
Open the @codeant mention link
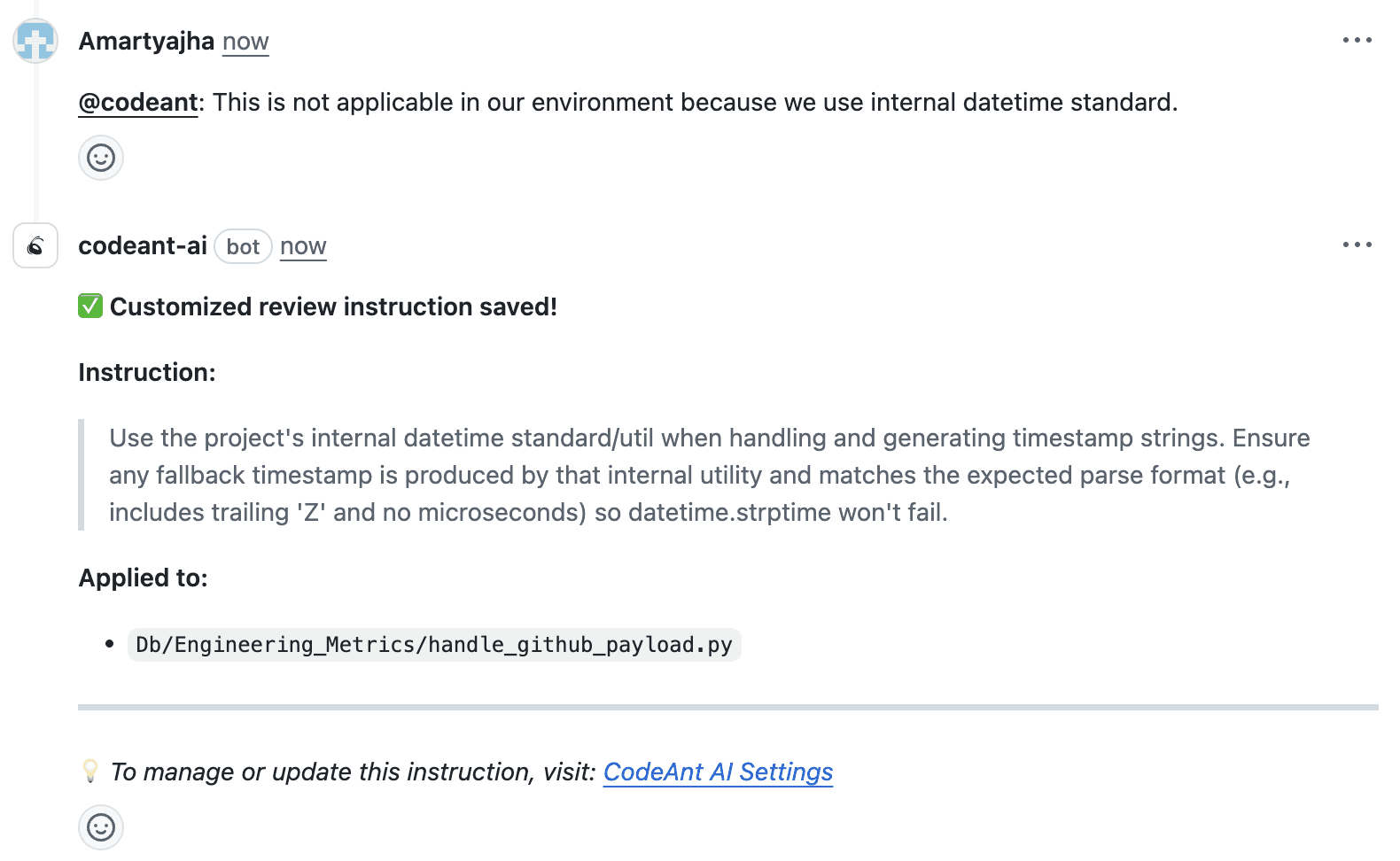(137, 102)
